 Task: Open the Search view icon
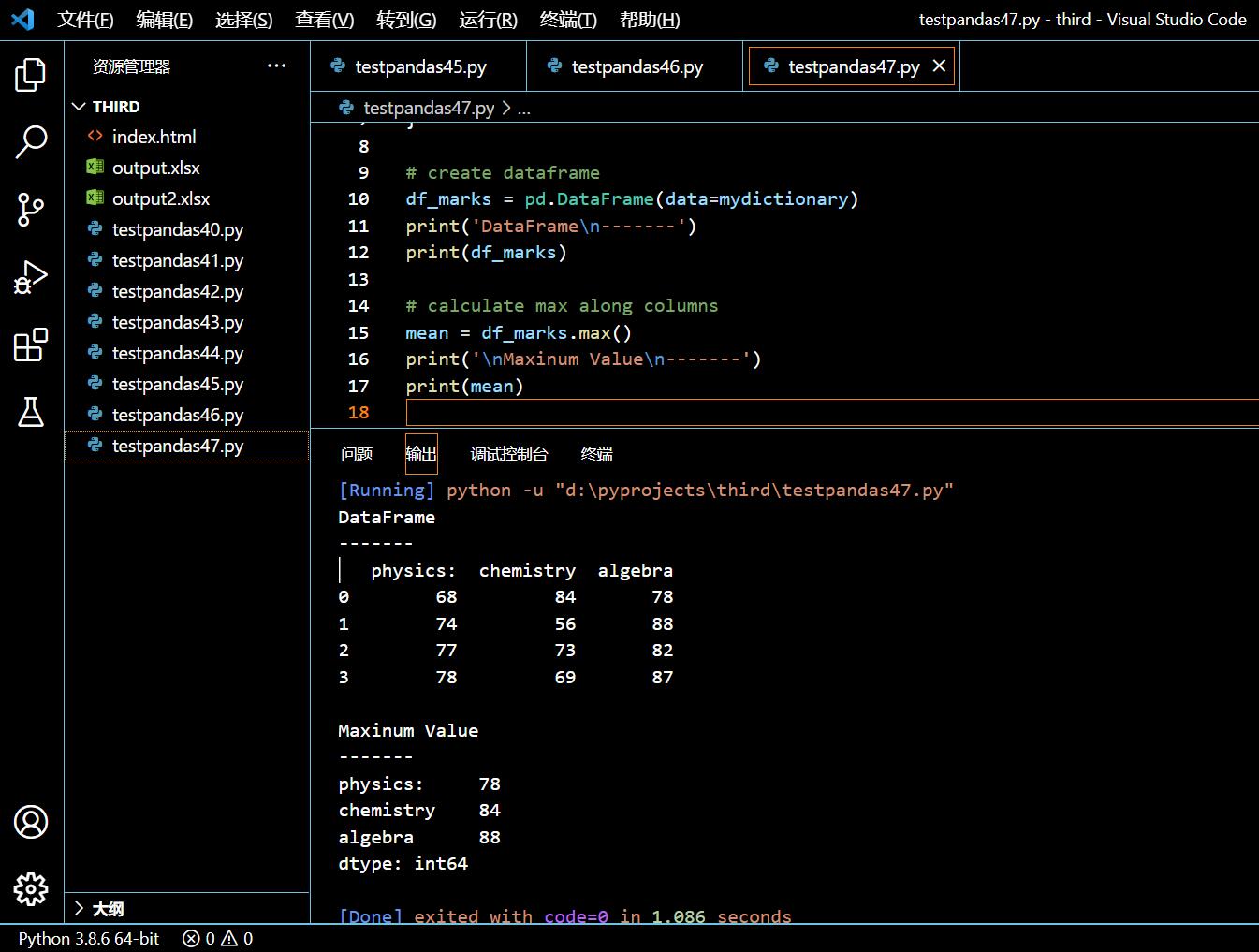tap(31, 142)
